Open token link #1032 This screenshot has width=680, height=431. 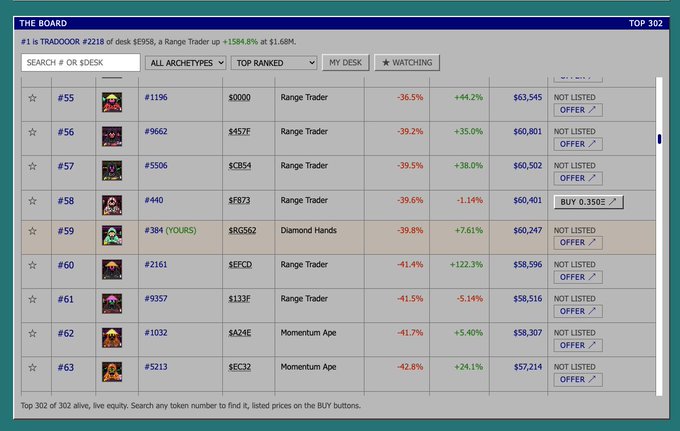coord(156,333)
